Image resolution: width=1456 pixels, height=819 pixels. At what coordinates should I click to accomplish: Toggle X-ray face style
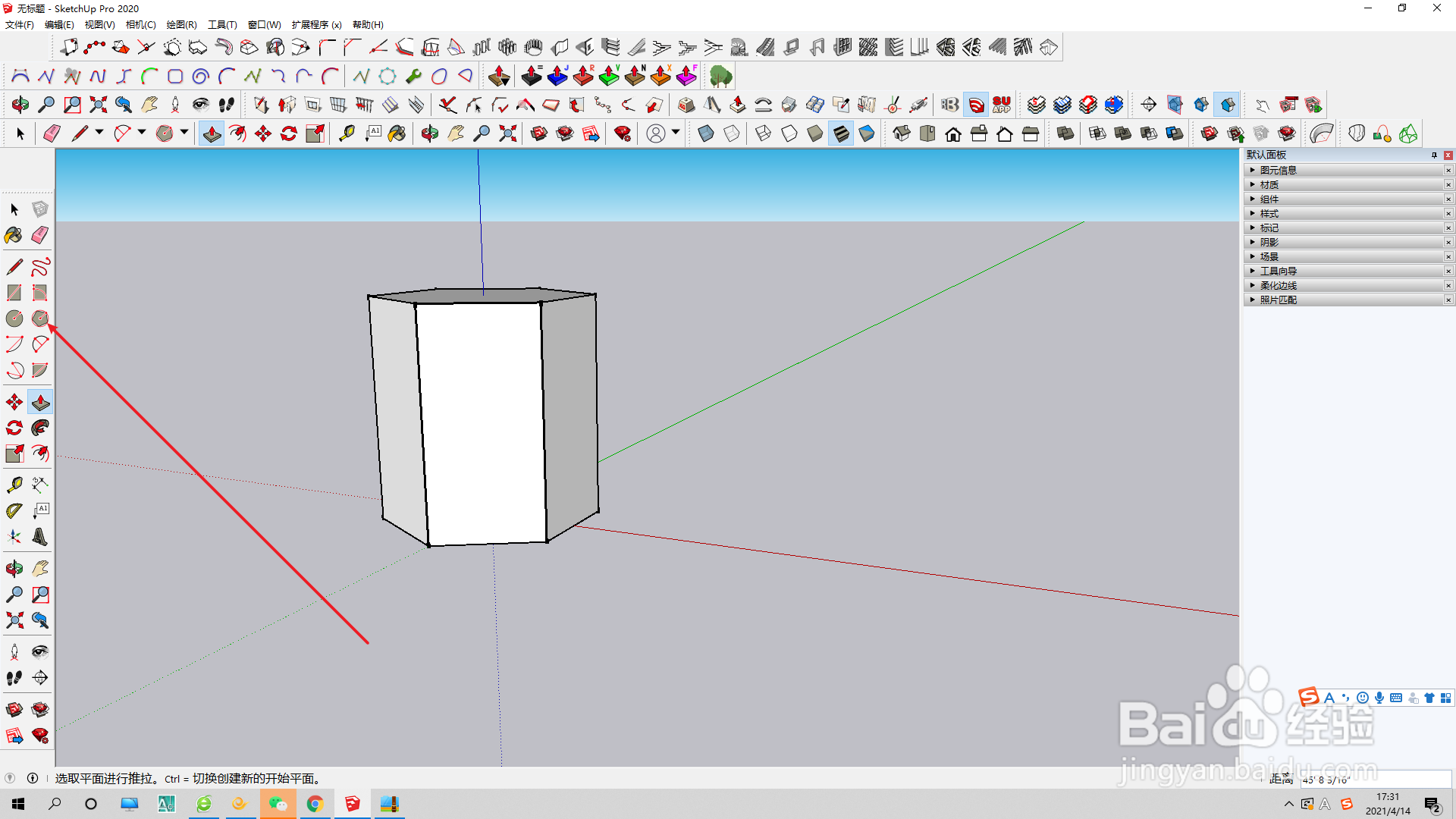click(x=705, y=134)
